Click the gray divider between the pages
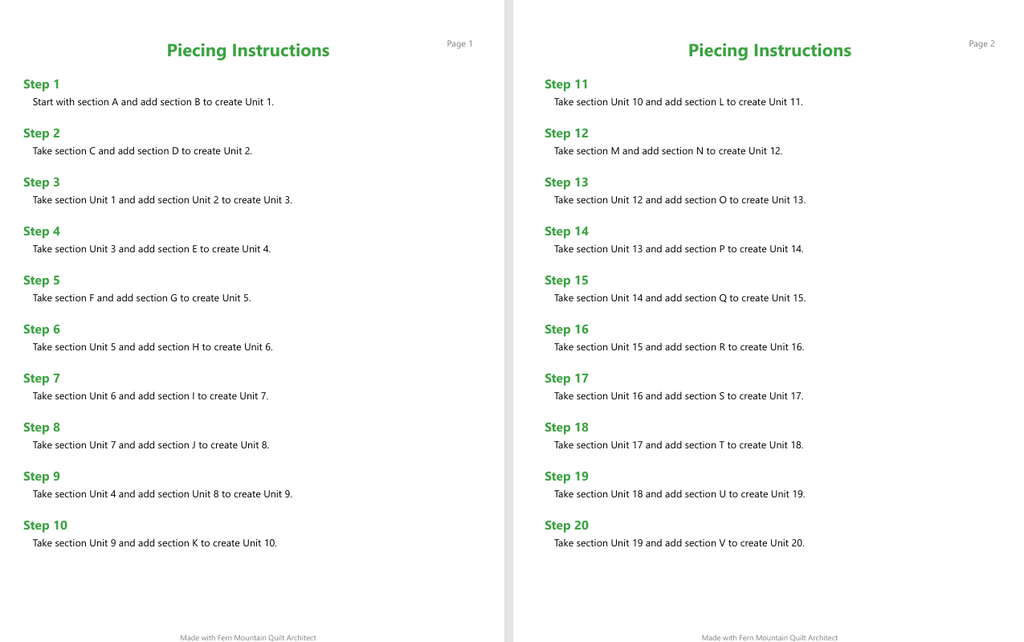Image resolution: width=1024 pixels, height=642 pixels. [509, 321]
